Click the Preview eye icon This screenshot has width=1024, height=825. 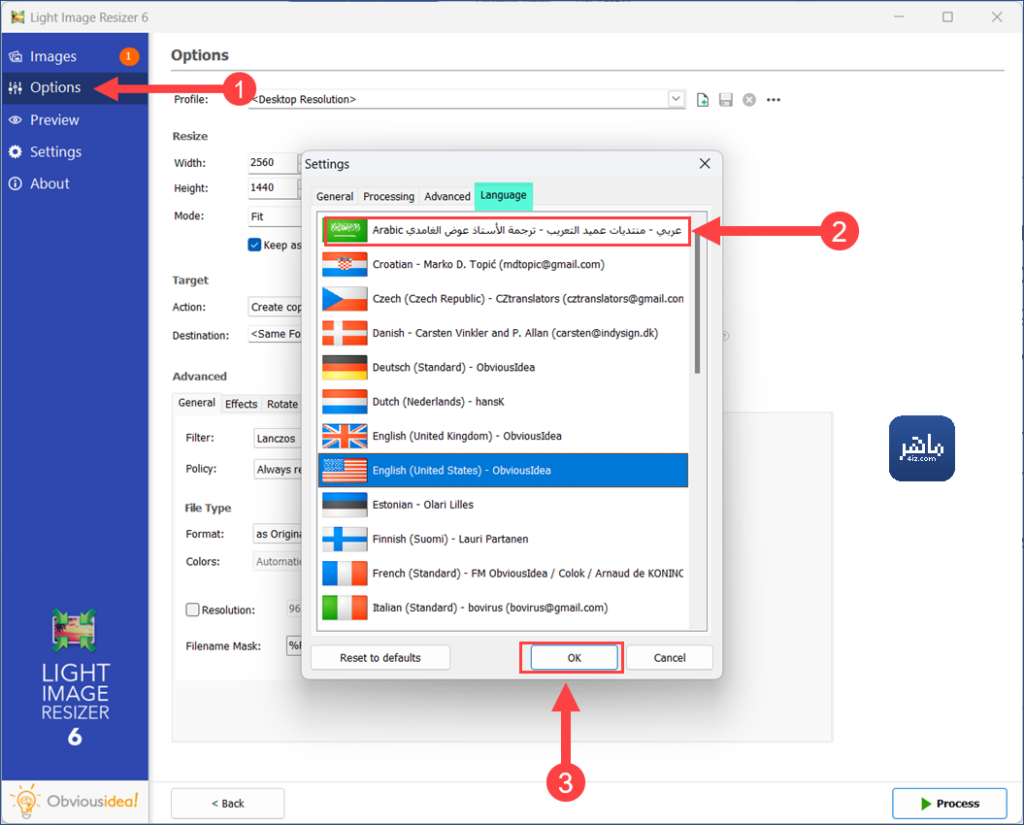[x=16, y=120]
